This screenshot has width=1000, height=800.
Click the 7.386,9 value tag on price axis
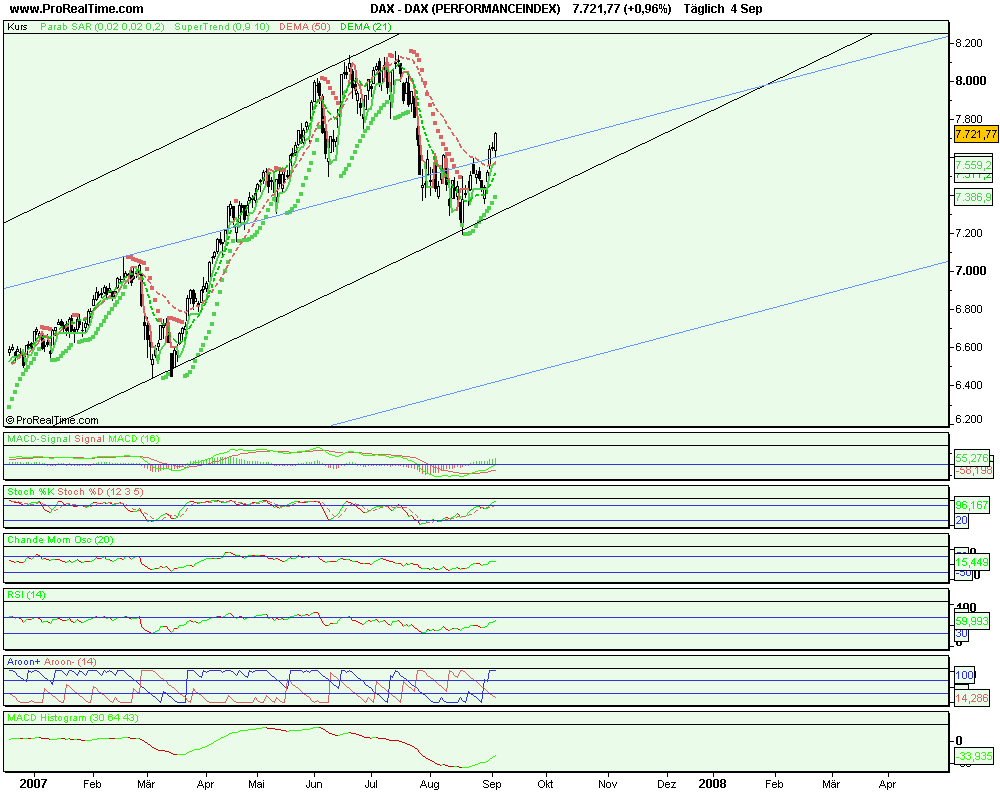(973, 197)
